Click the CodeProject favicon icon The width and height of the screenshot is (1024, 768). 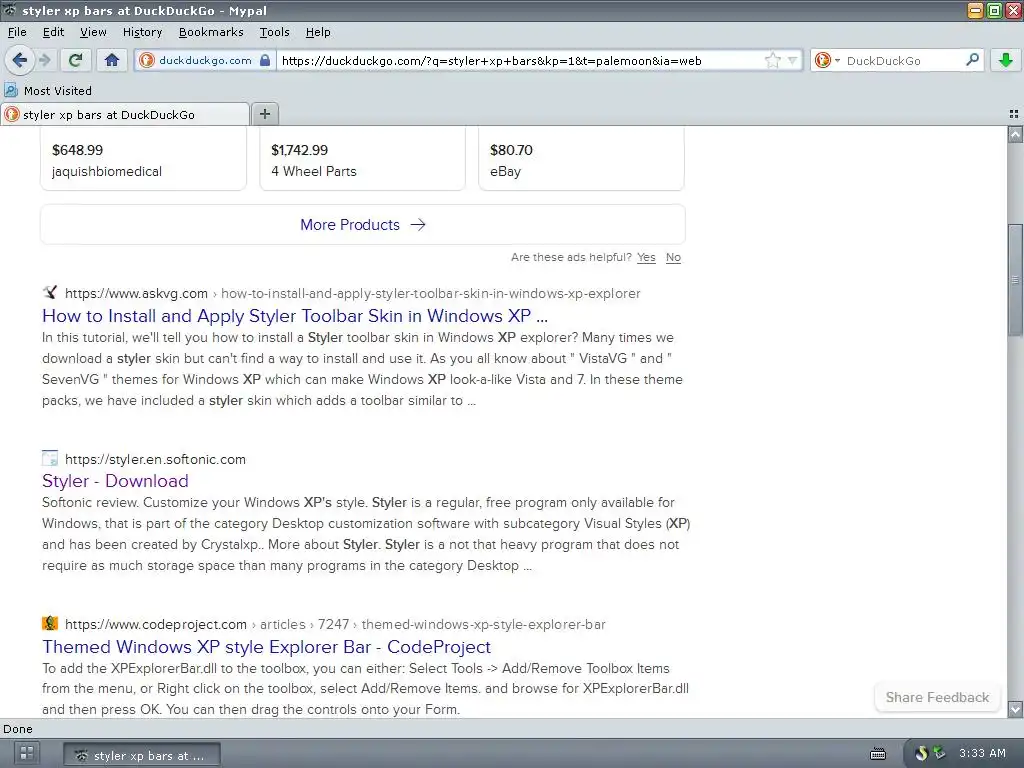(50, 623)
